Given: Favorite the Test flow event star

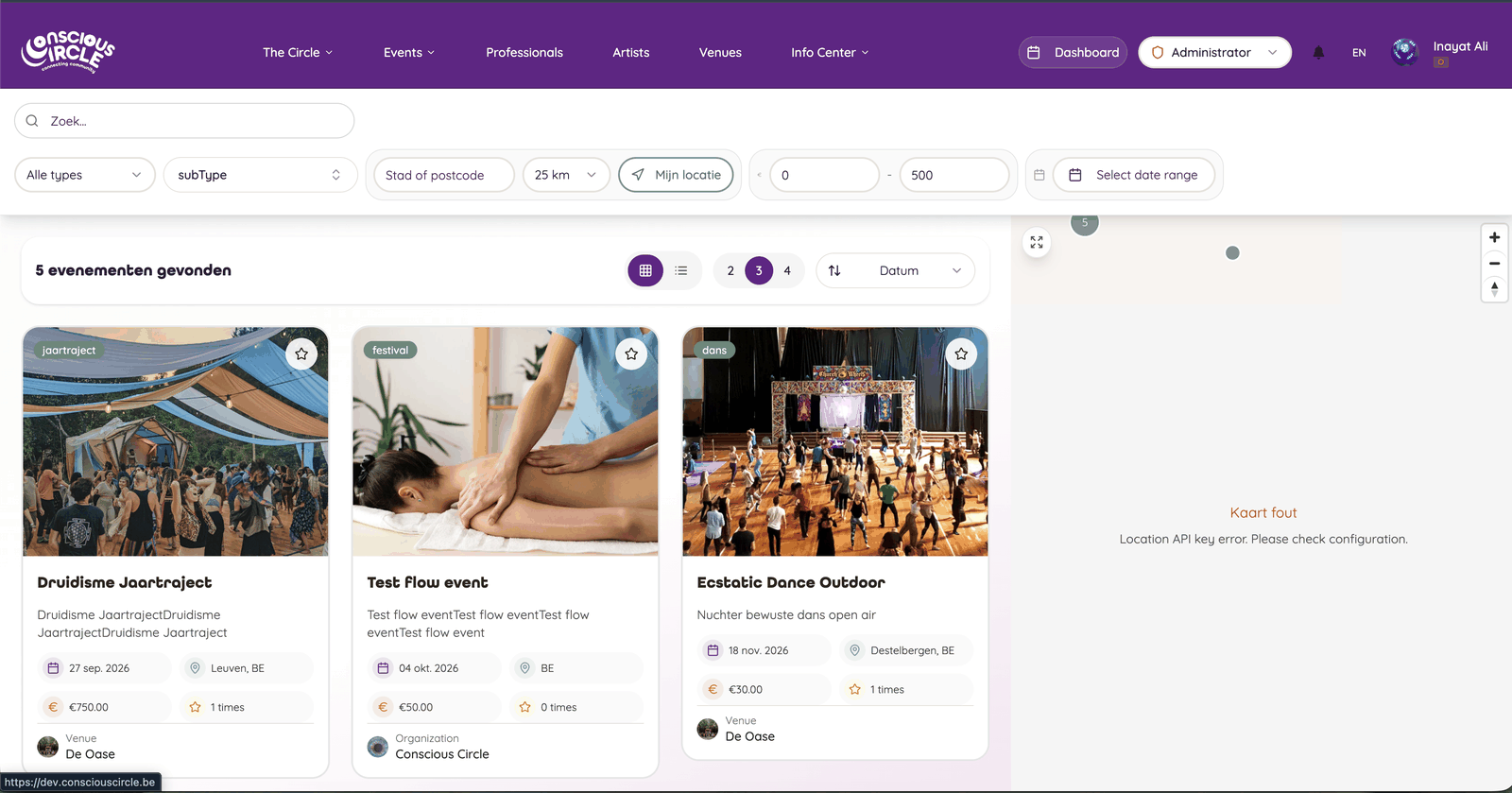Looking at the screenshot, I should click(x=631, y=353).
